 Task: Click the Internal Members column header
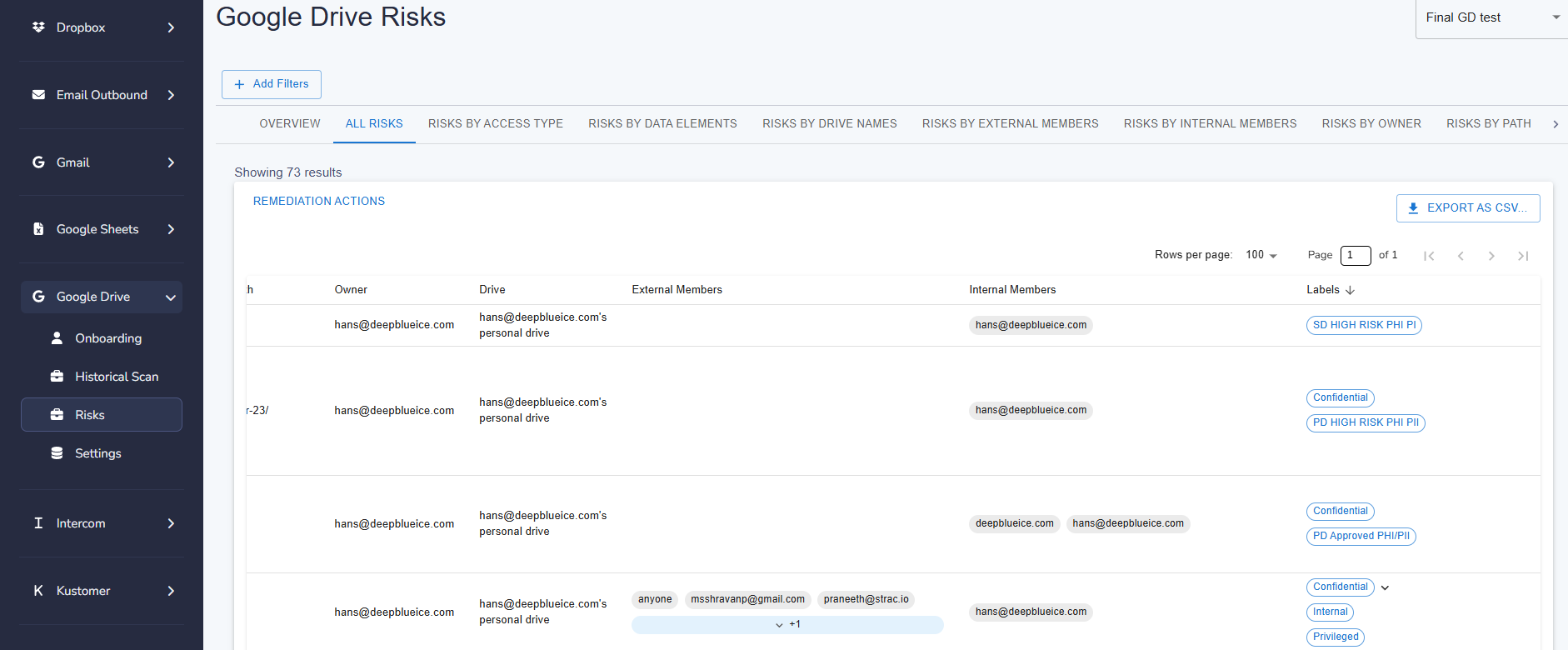tap(1012, 290)
